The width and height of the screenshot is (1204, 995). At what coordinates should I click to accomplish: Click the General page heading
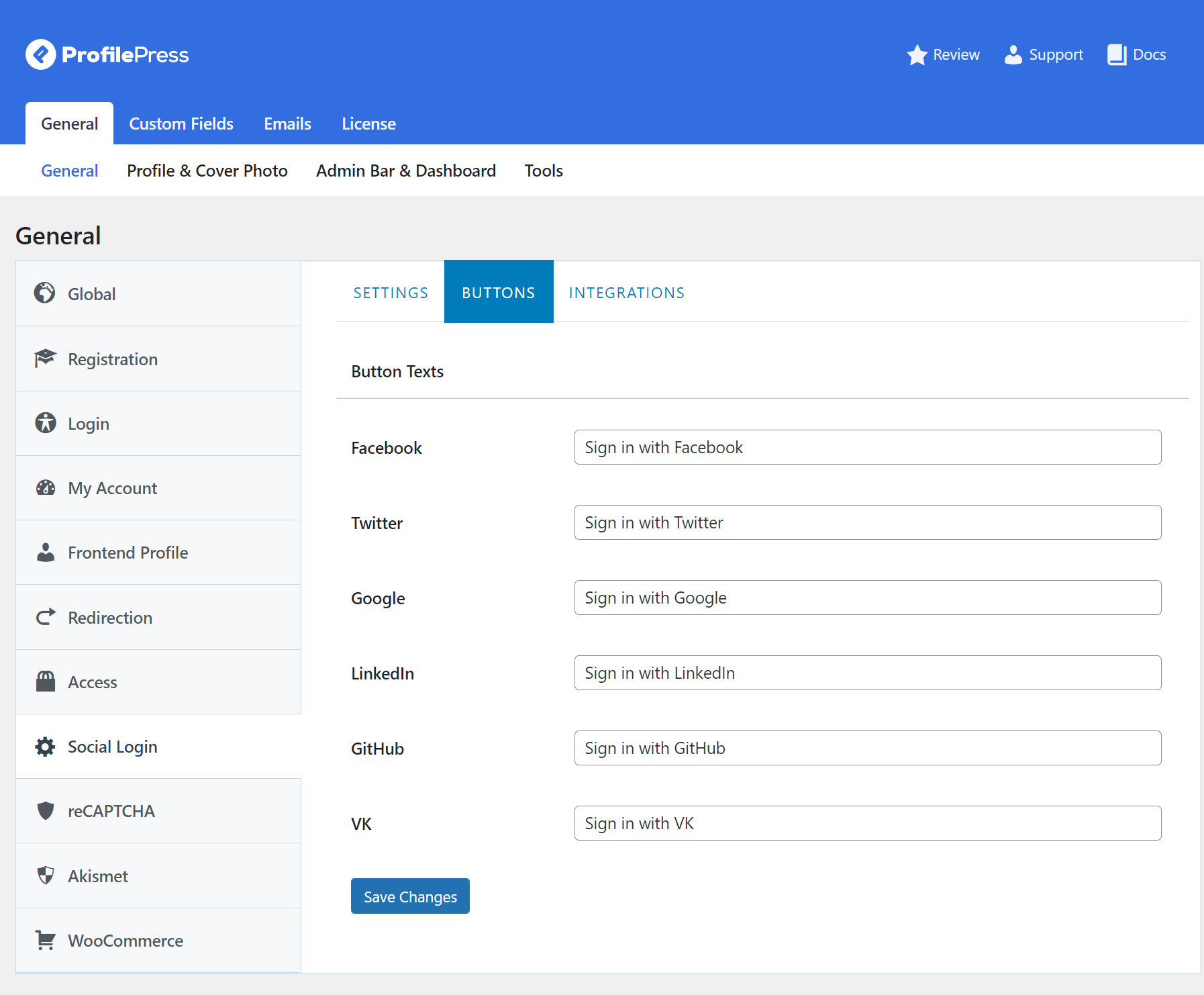(x=58, y=236)
